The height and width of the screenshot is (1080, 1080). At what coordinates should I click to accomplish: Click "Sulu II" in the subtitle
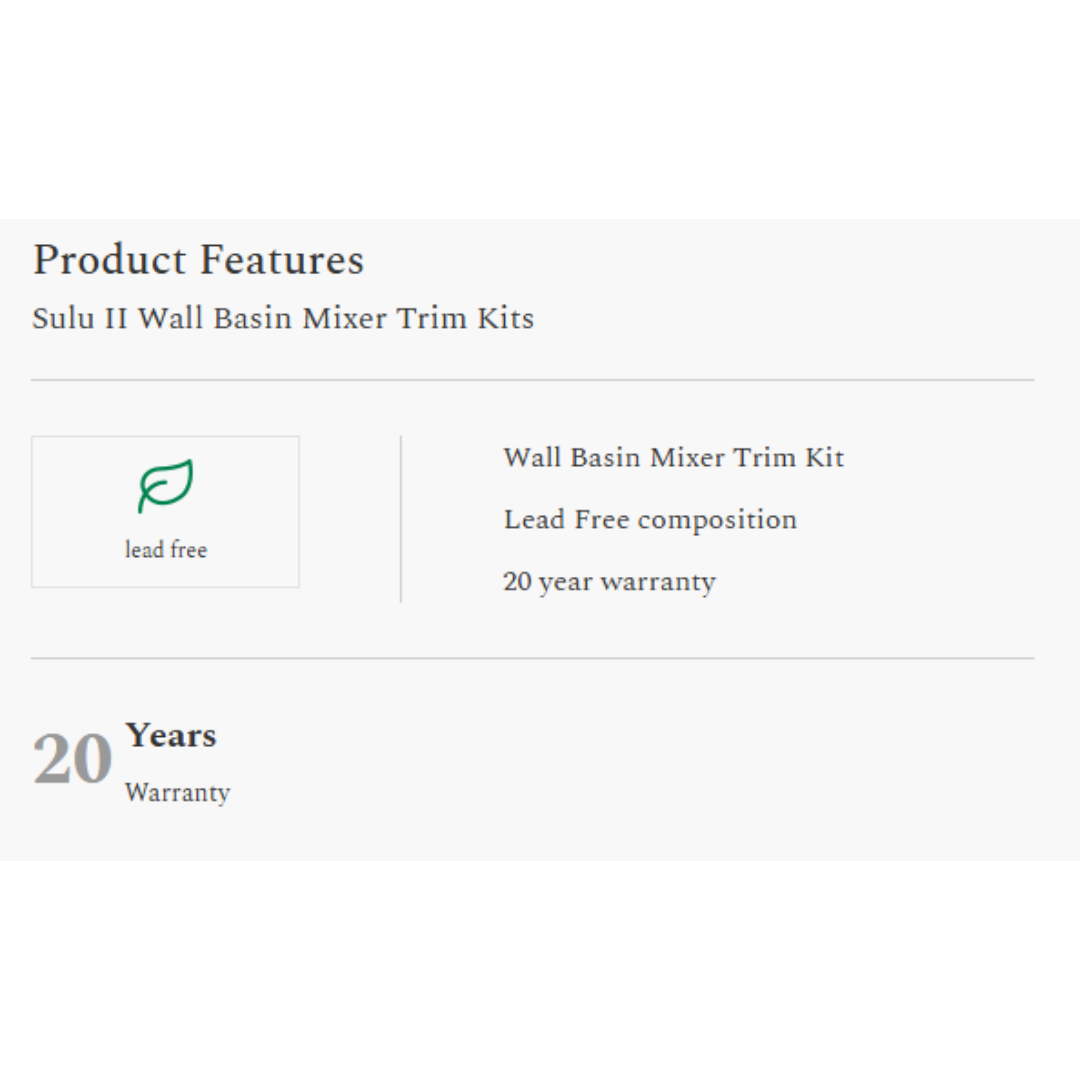tap(79, 318)
